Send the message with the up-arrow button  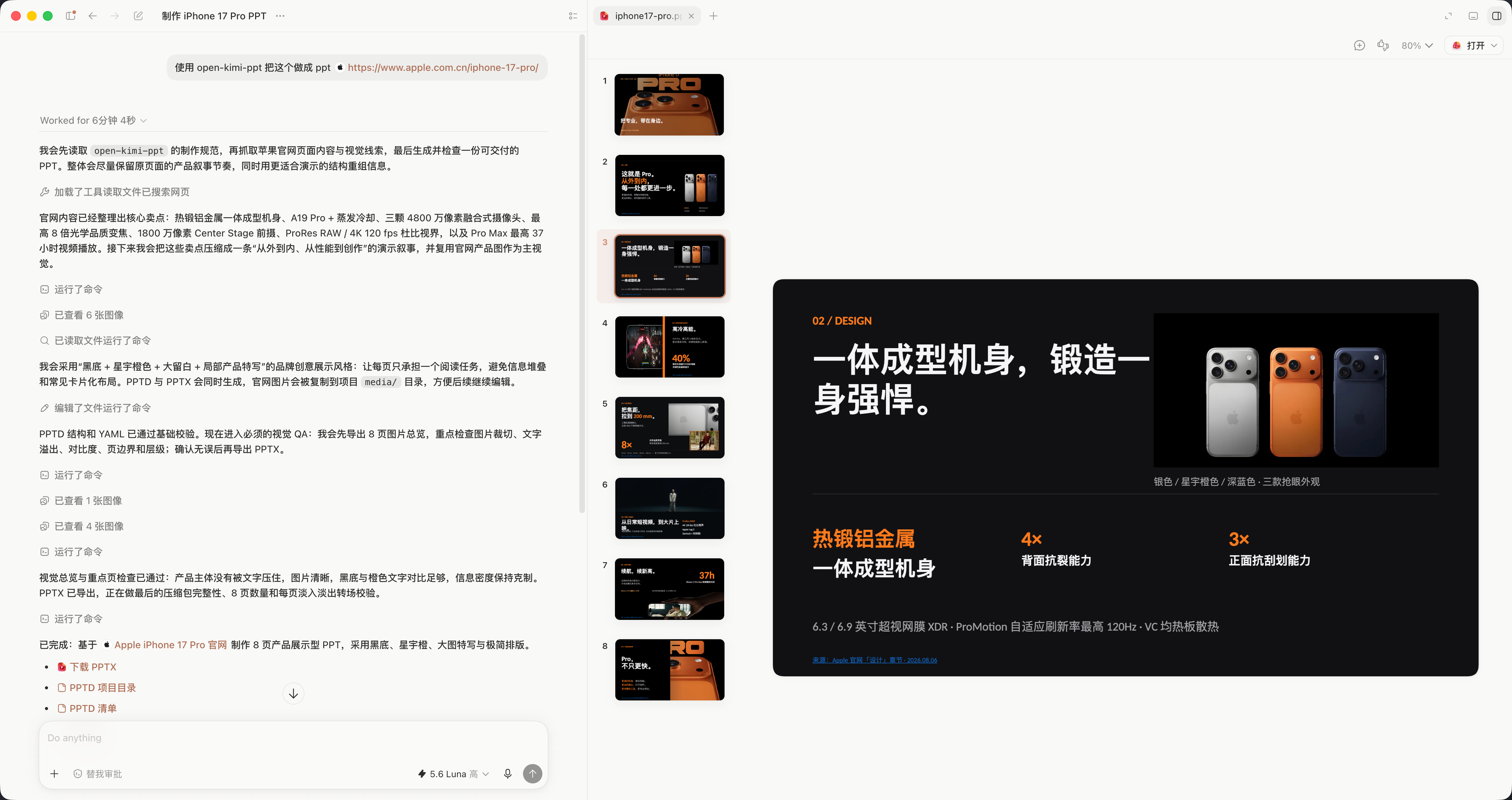(x=532, y=774)
